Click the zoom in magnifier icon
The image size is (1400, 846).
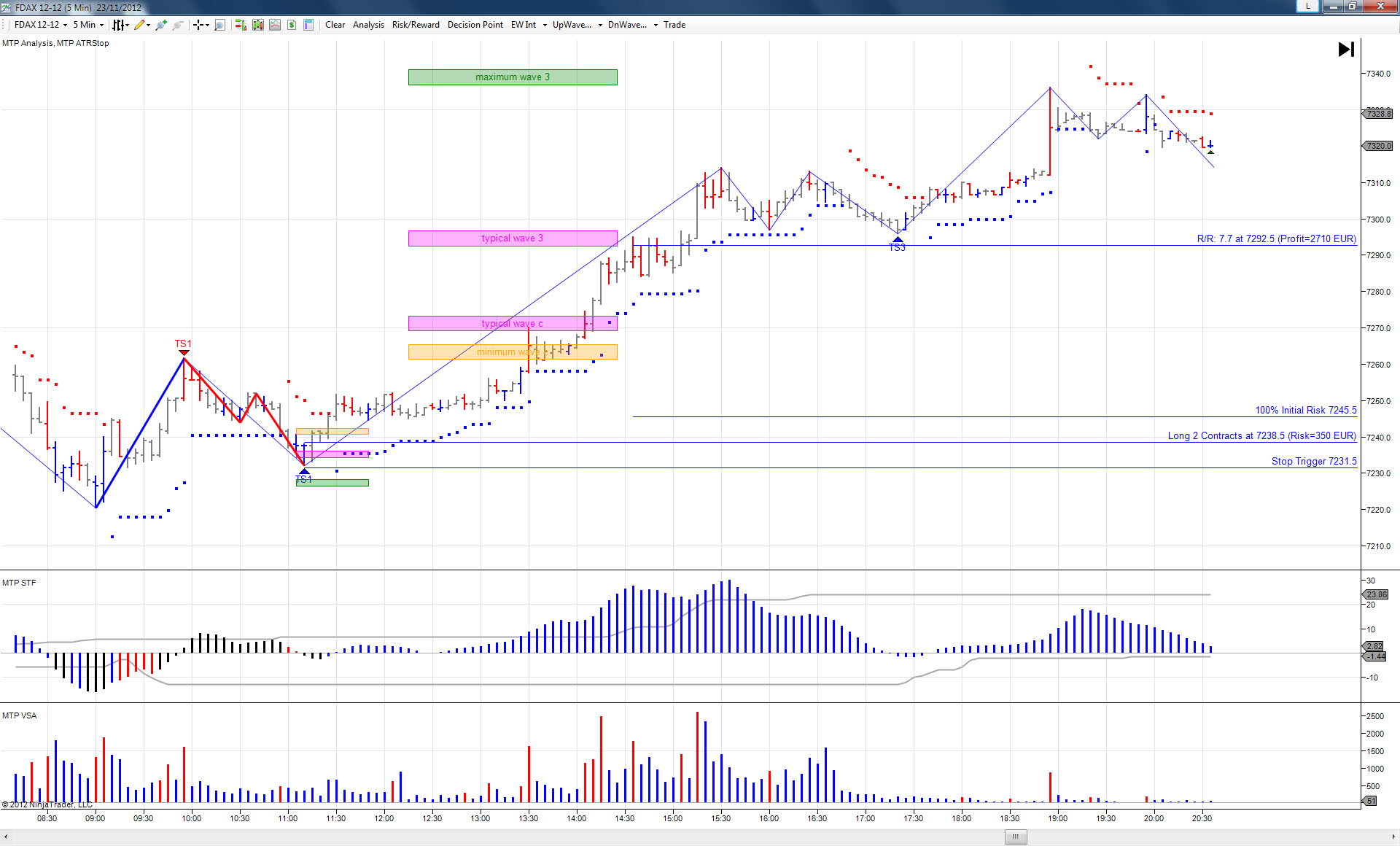point(160,25)
